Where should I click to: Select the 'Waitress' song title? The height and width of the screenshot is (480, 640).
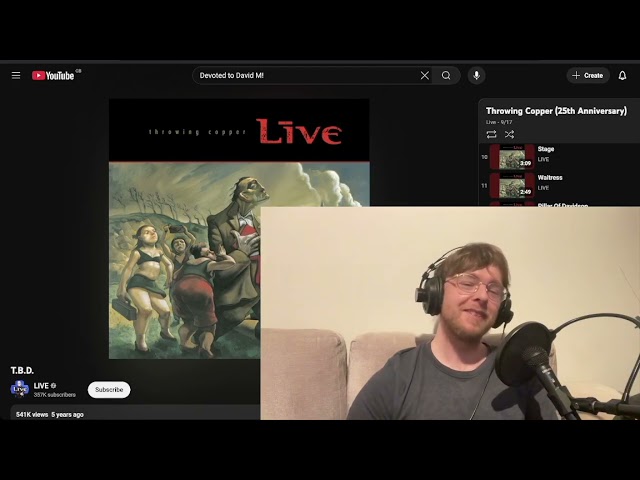click(550, 178)
